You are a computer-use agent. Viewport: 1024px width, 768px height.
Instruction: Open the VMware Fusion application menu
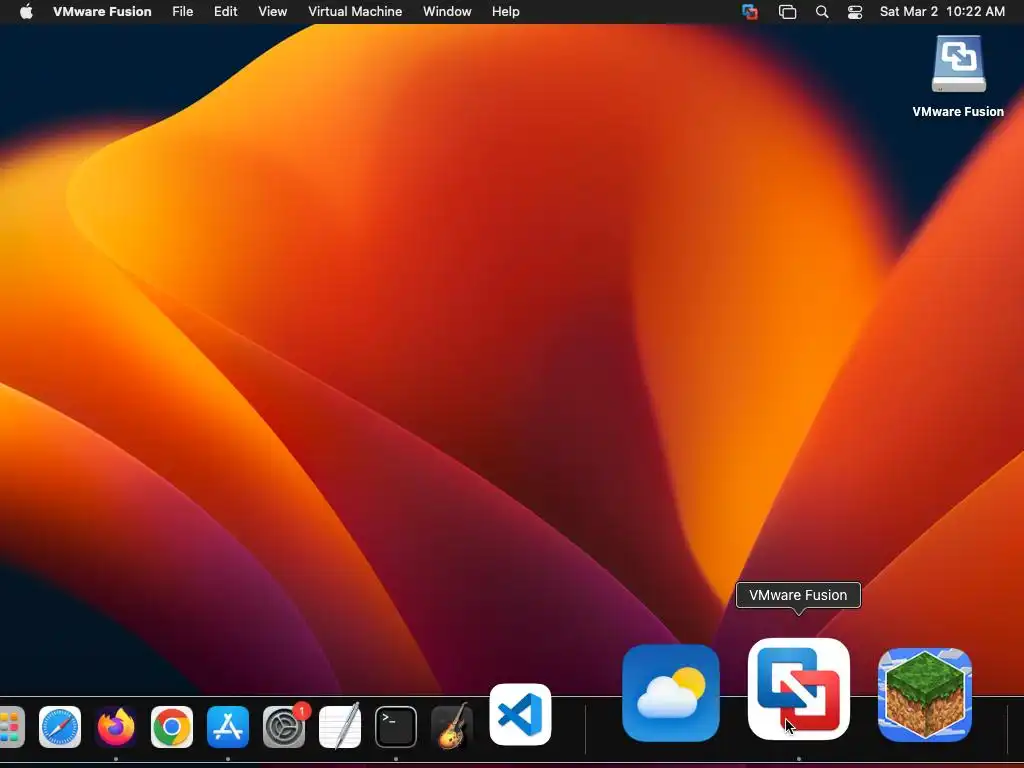(x=102, y=12)
